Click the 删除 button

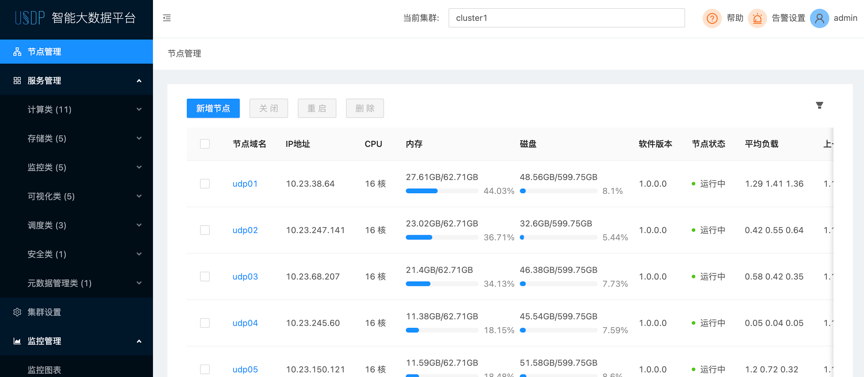pyautogui.click(x=365, y=109)
